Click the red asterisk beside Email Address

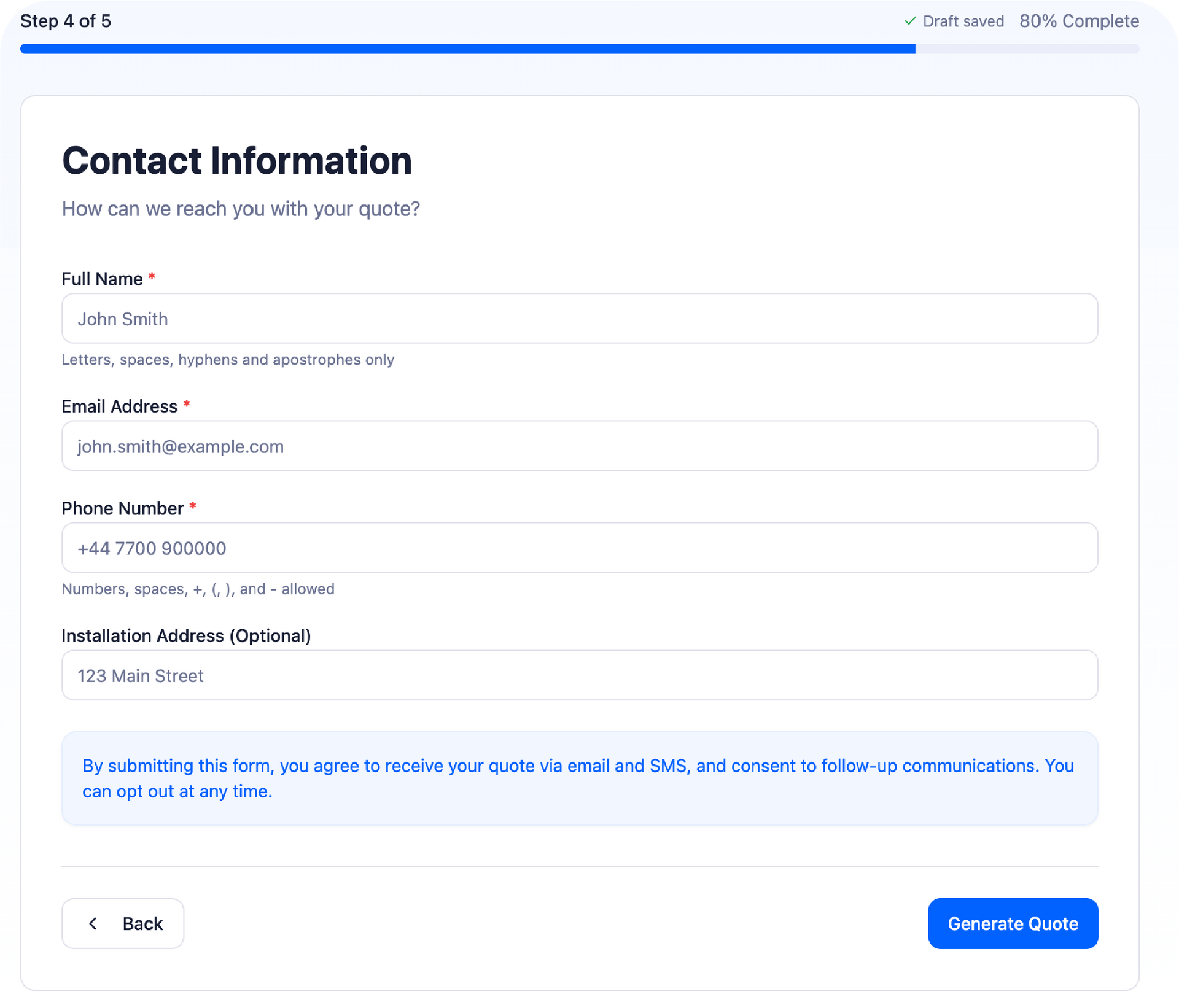187,405
